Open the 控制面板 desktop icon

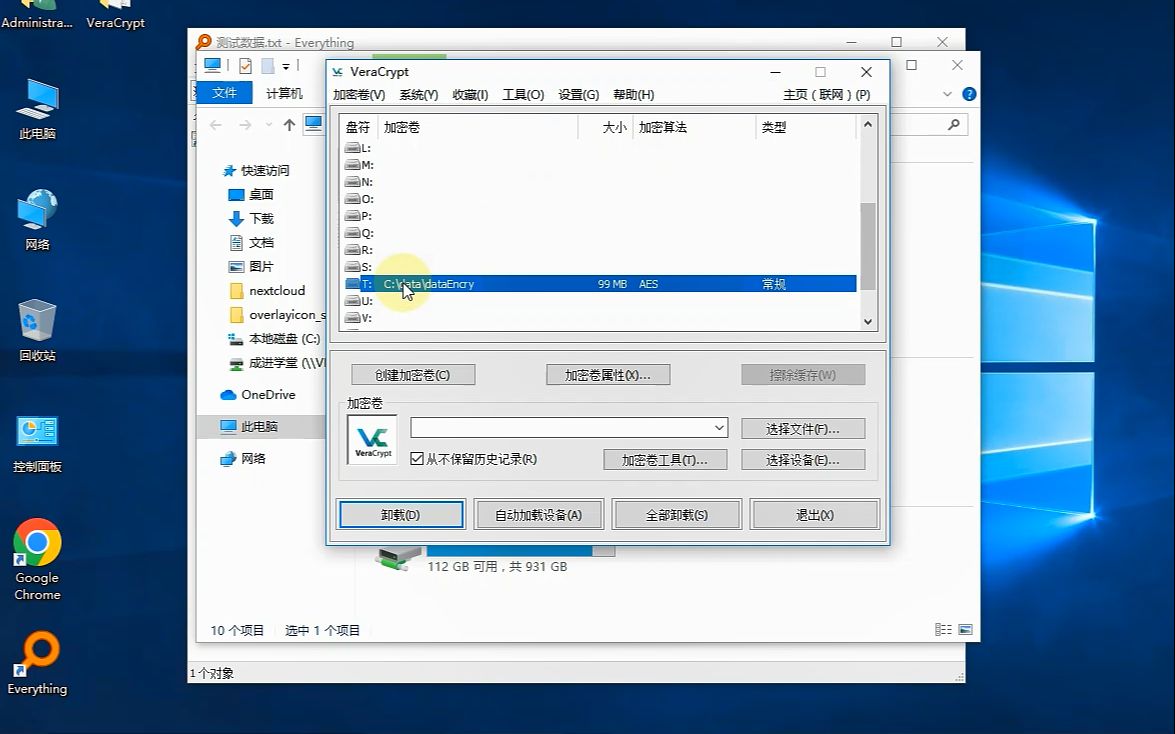tap(37, 442)
